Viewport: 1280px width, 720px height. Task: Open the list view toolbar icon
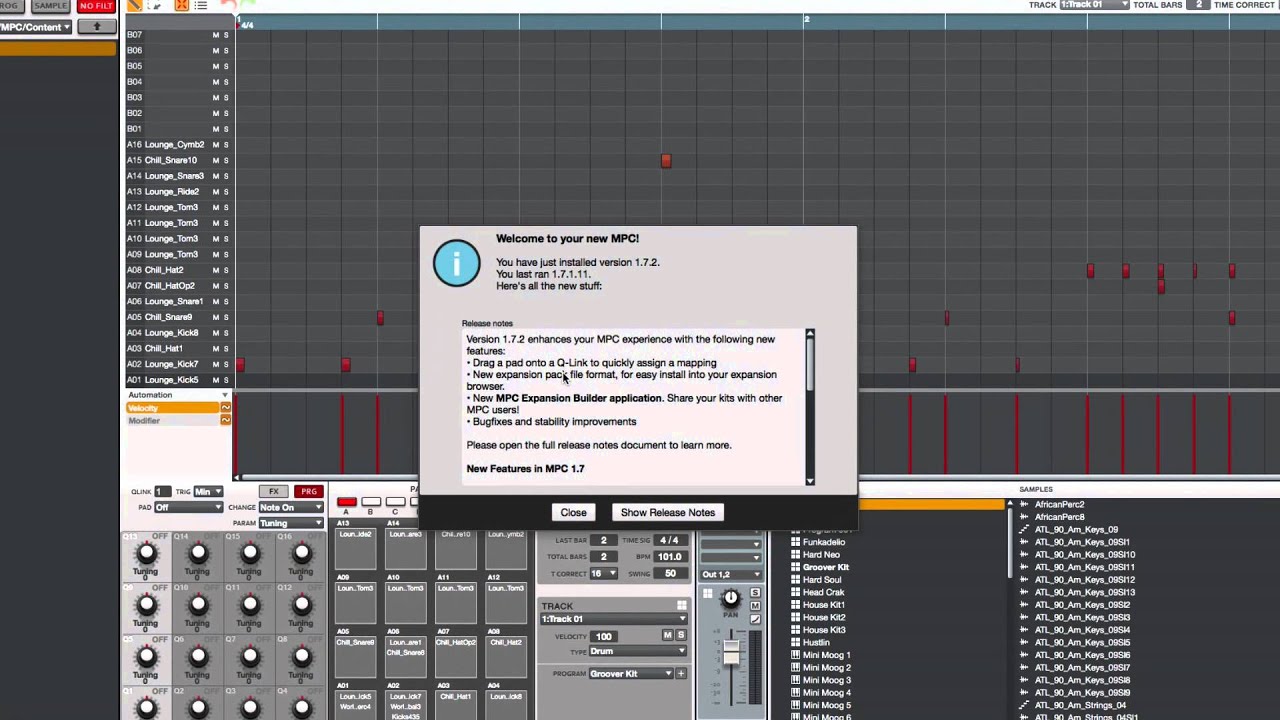[x=201, y=5]
